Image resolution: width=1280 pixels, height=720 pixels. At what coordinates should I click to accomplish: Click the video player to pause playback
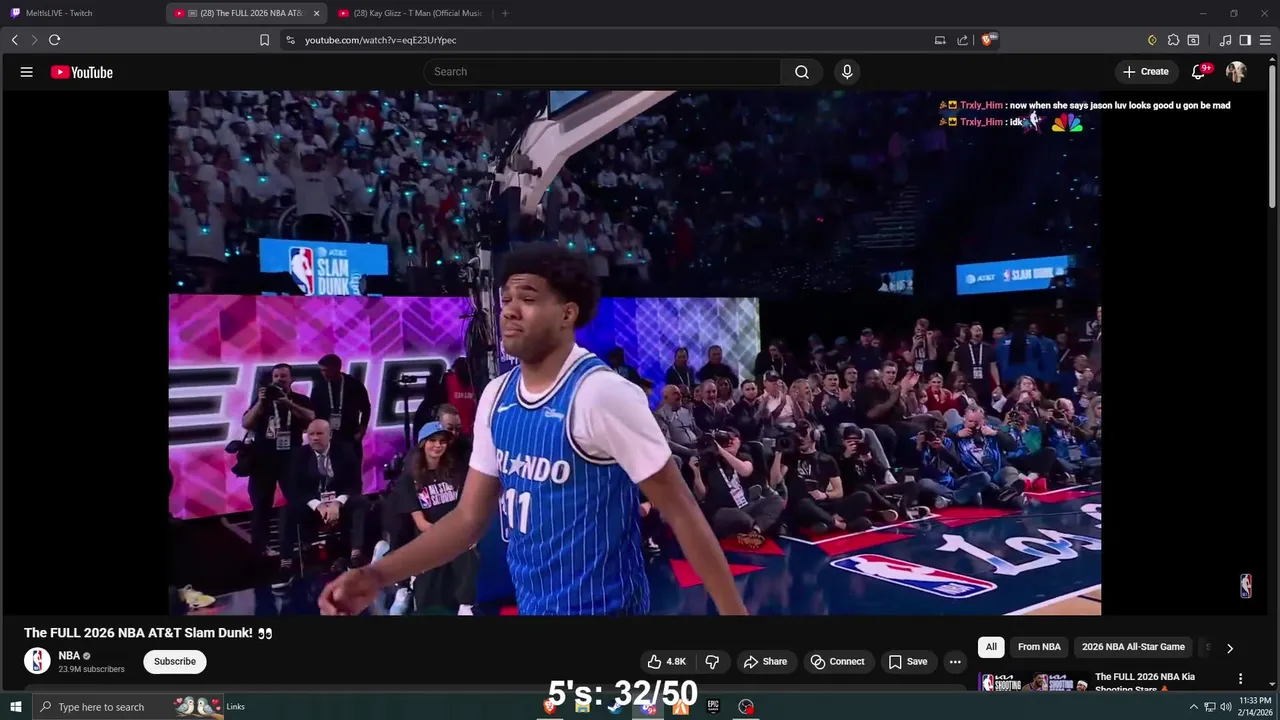tap(635, 353)
